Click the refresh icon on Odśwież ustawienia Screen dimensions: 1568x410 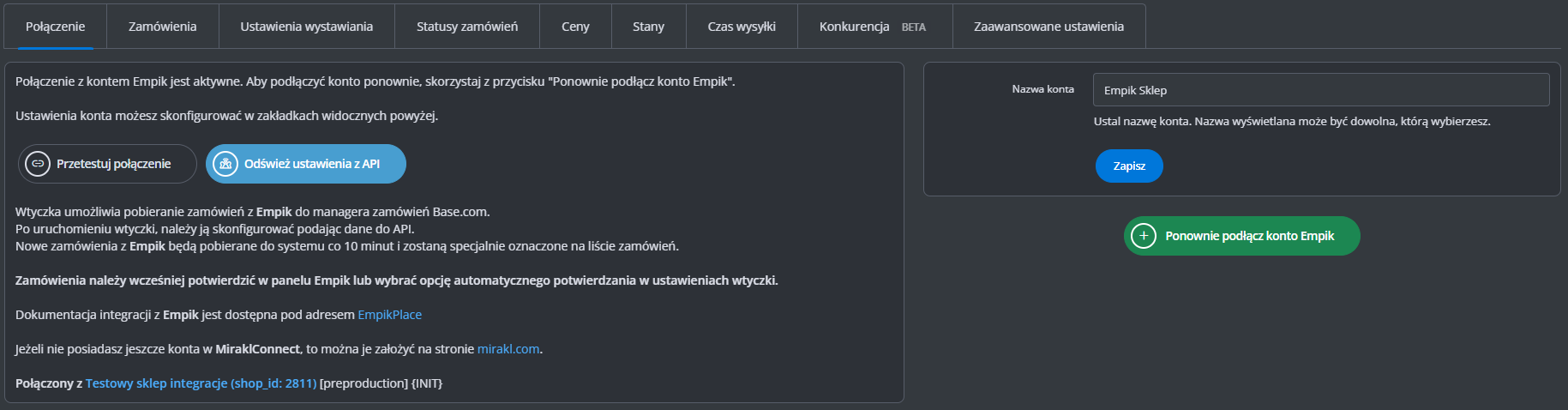[225, 164]
